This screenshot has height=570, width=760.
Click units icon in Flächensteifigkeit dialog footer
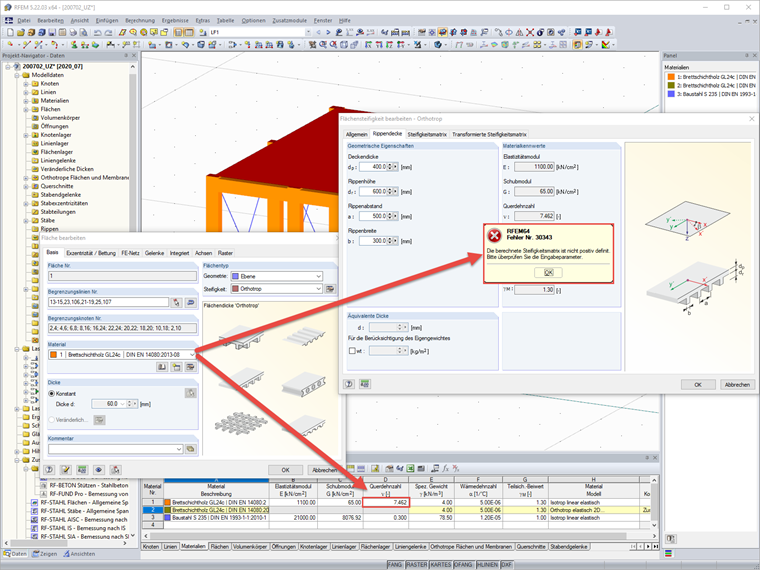(x=365, y=384)
